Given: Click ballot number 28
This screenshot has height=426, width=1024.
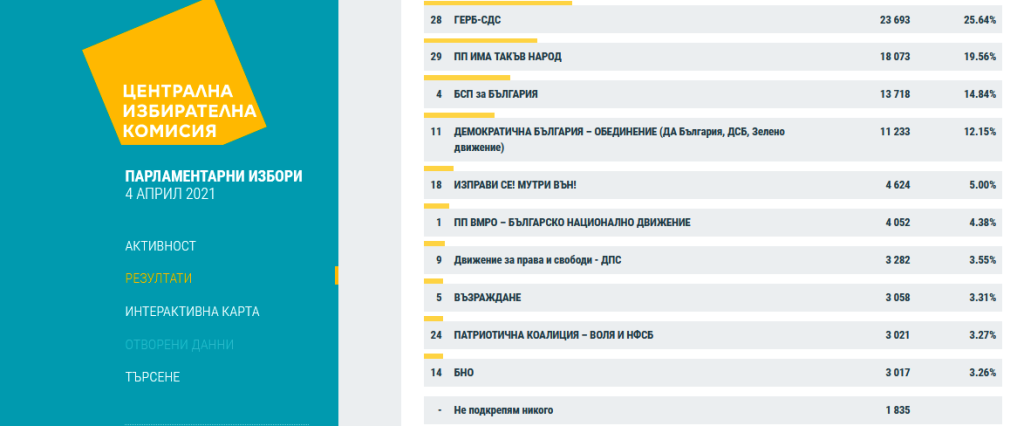Looking at the screenshot, I should [x=436, y=20].
